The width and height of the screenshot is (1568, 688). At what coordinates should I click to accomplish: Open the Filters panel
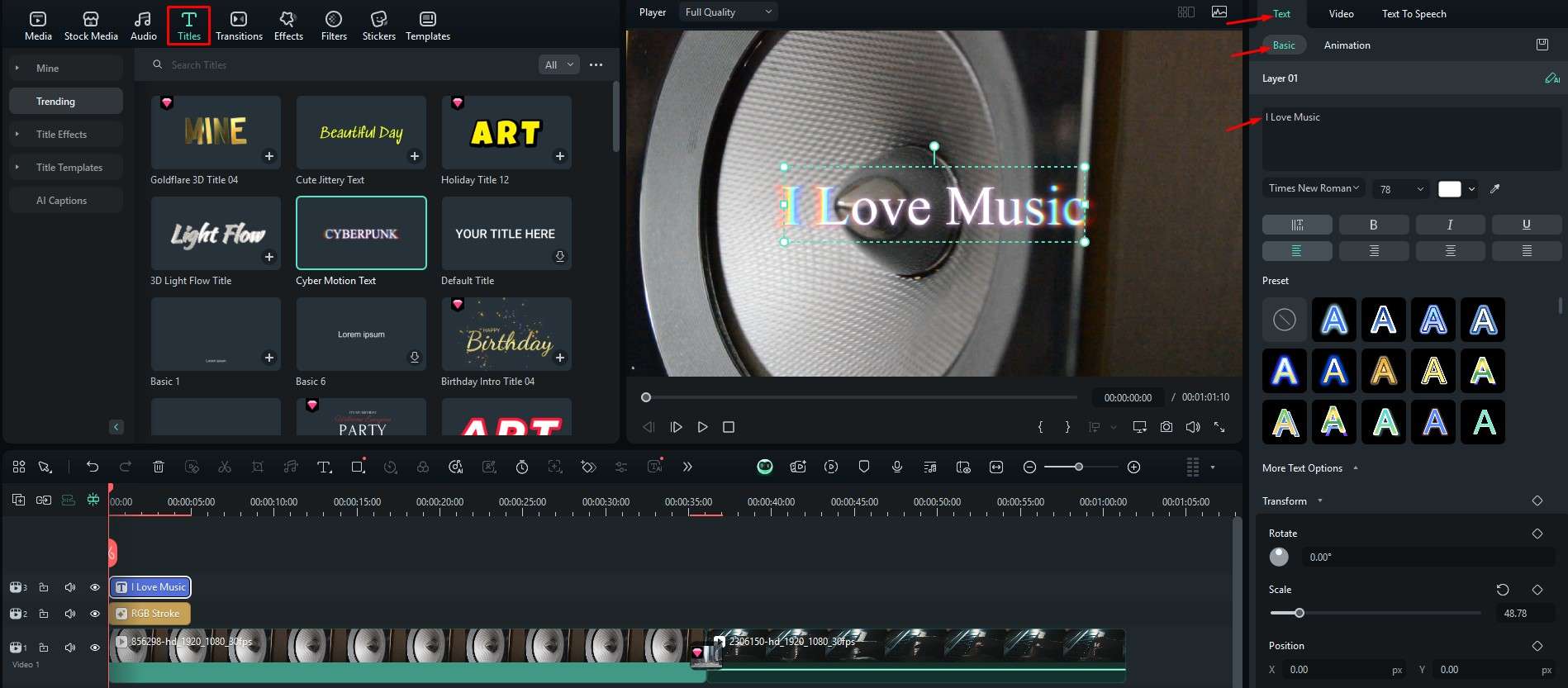click(x=334, y=26)
